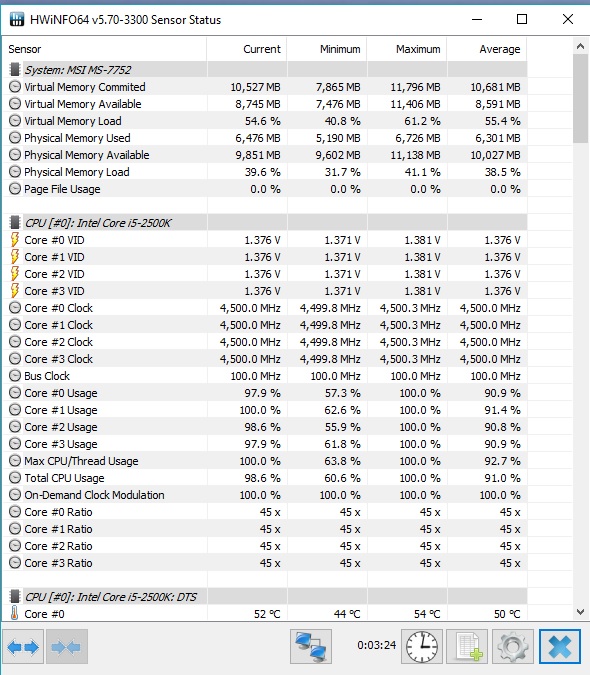Open sensor settings gear icon
The width and height of the screenshot is (590, 675).
tap(513, 647)
